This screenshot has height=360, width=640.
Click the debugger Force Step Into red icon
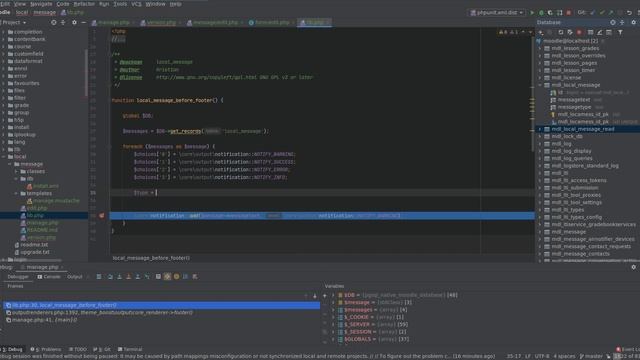coord(129,277)
